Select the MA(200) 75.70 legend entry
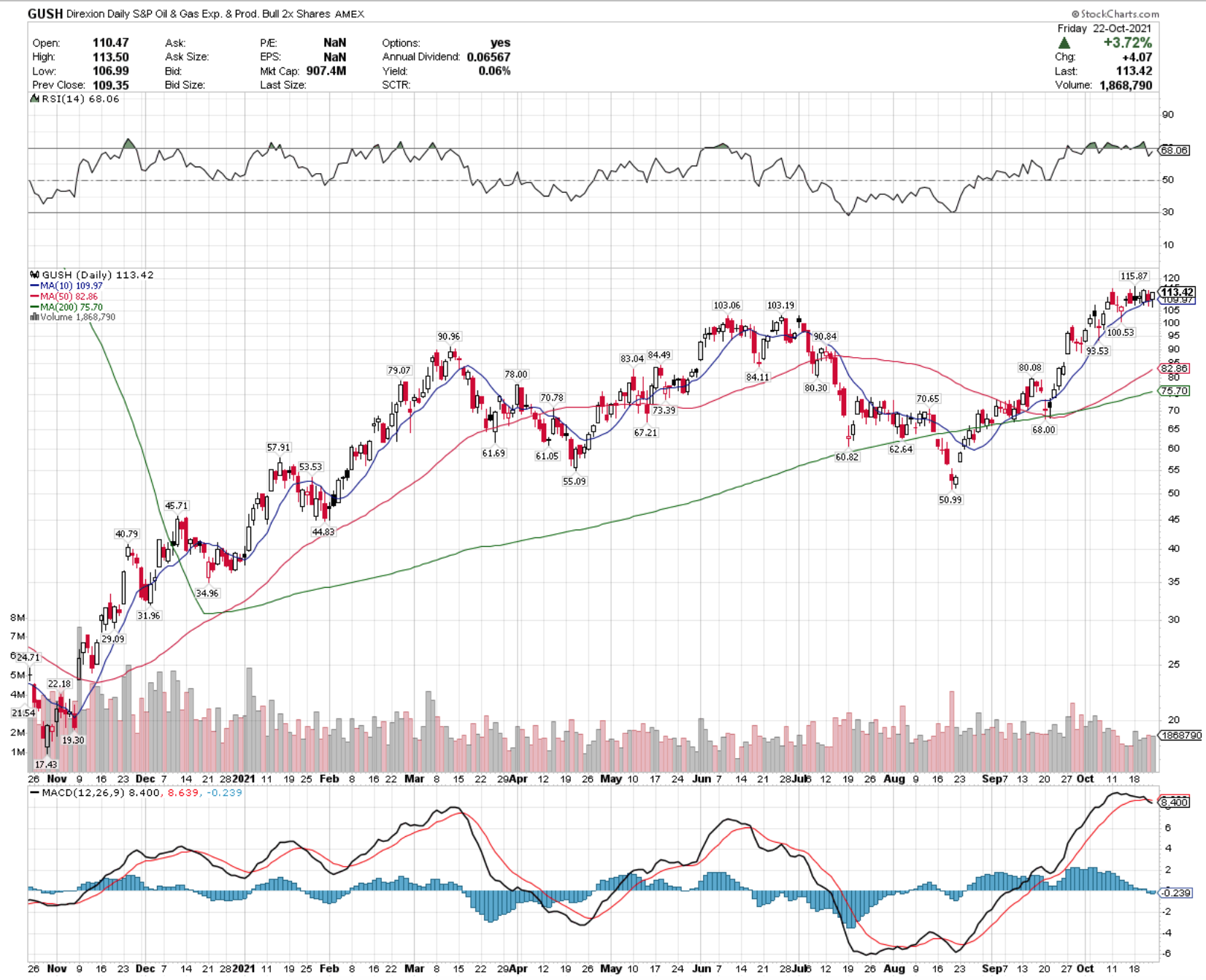 66,307
